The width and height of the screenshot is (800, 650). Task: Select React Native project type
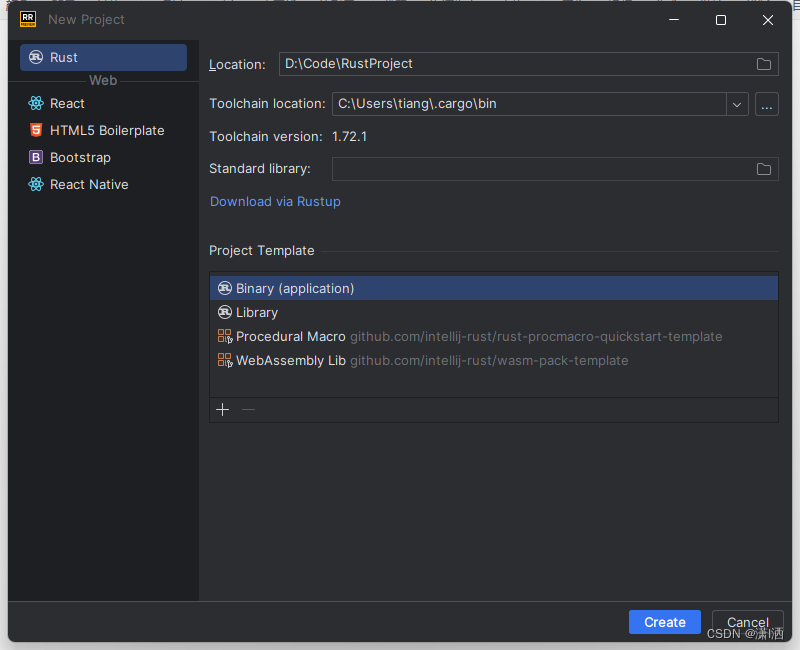pyautogui.click(x=103, y=185)
